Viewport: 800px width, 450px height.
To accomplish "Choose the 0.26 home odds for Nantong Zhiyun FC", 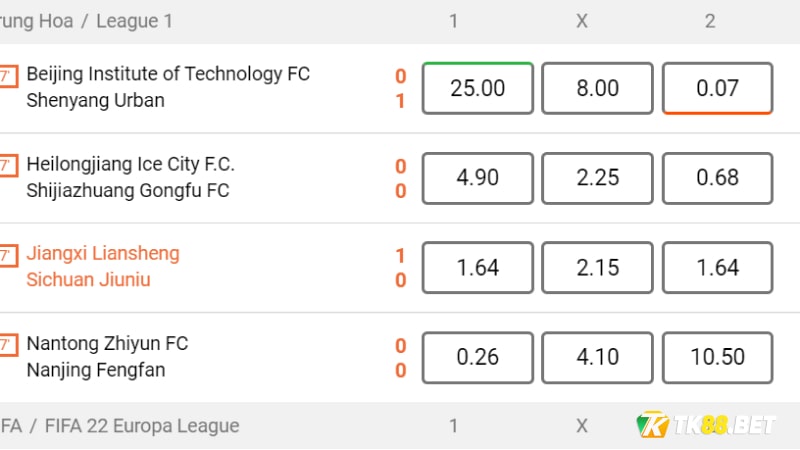I will click(x=478, y=358).
